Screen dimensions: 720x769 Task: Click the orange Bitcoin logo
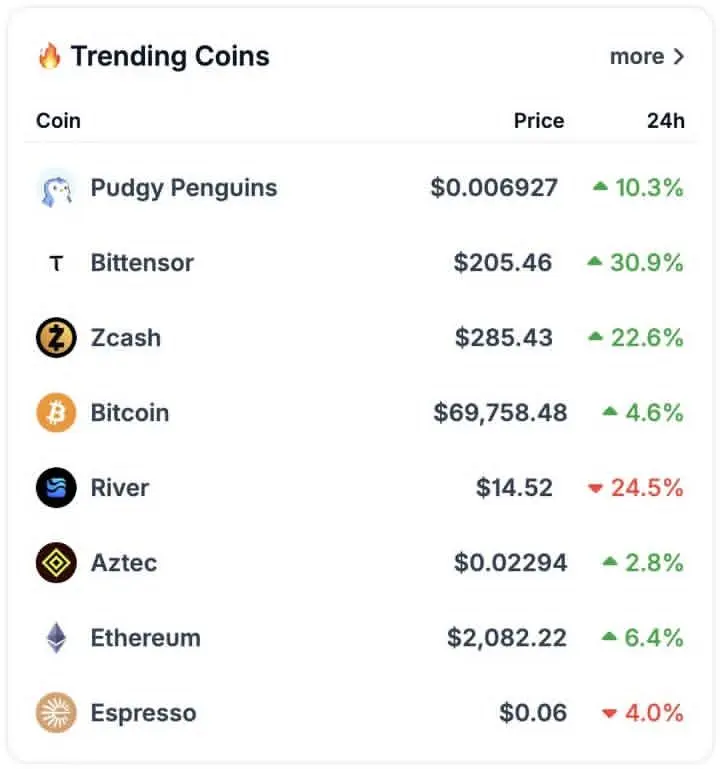56,413
